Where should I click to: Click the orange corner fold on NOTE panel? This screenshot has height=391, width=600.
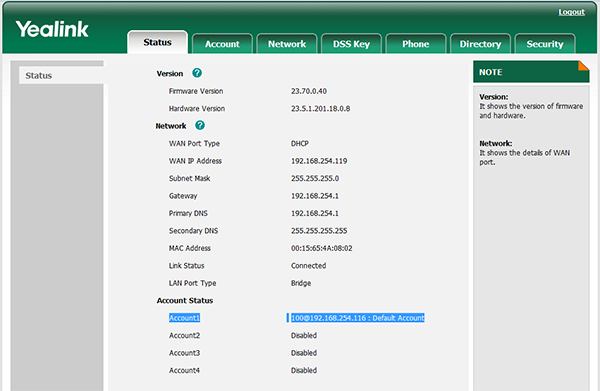[584, 66]
